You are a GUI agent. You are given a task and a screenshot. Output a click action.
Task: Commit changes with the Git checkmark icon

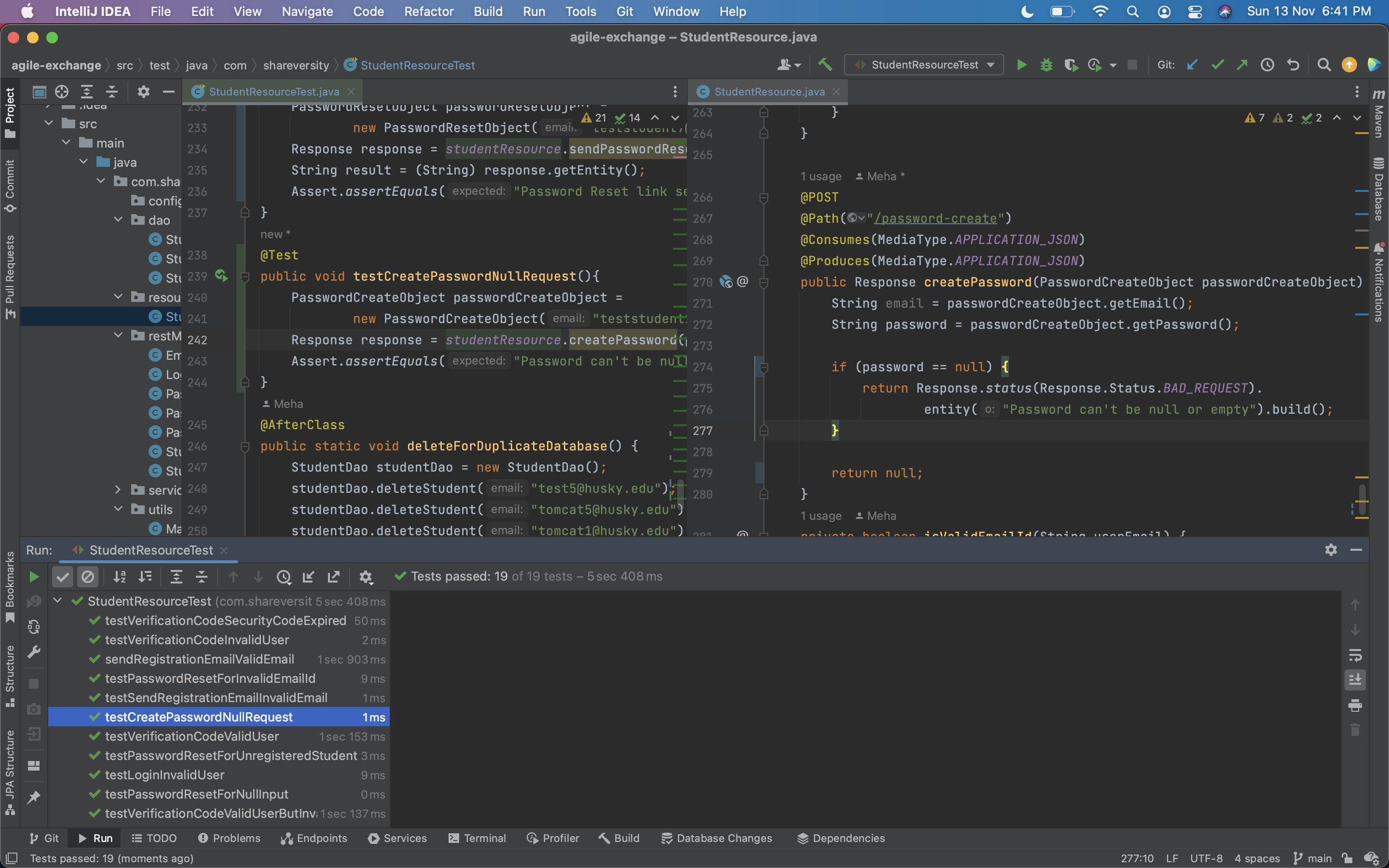click(1217, 65)
